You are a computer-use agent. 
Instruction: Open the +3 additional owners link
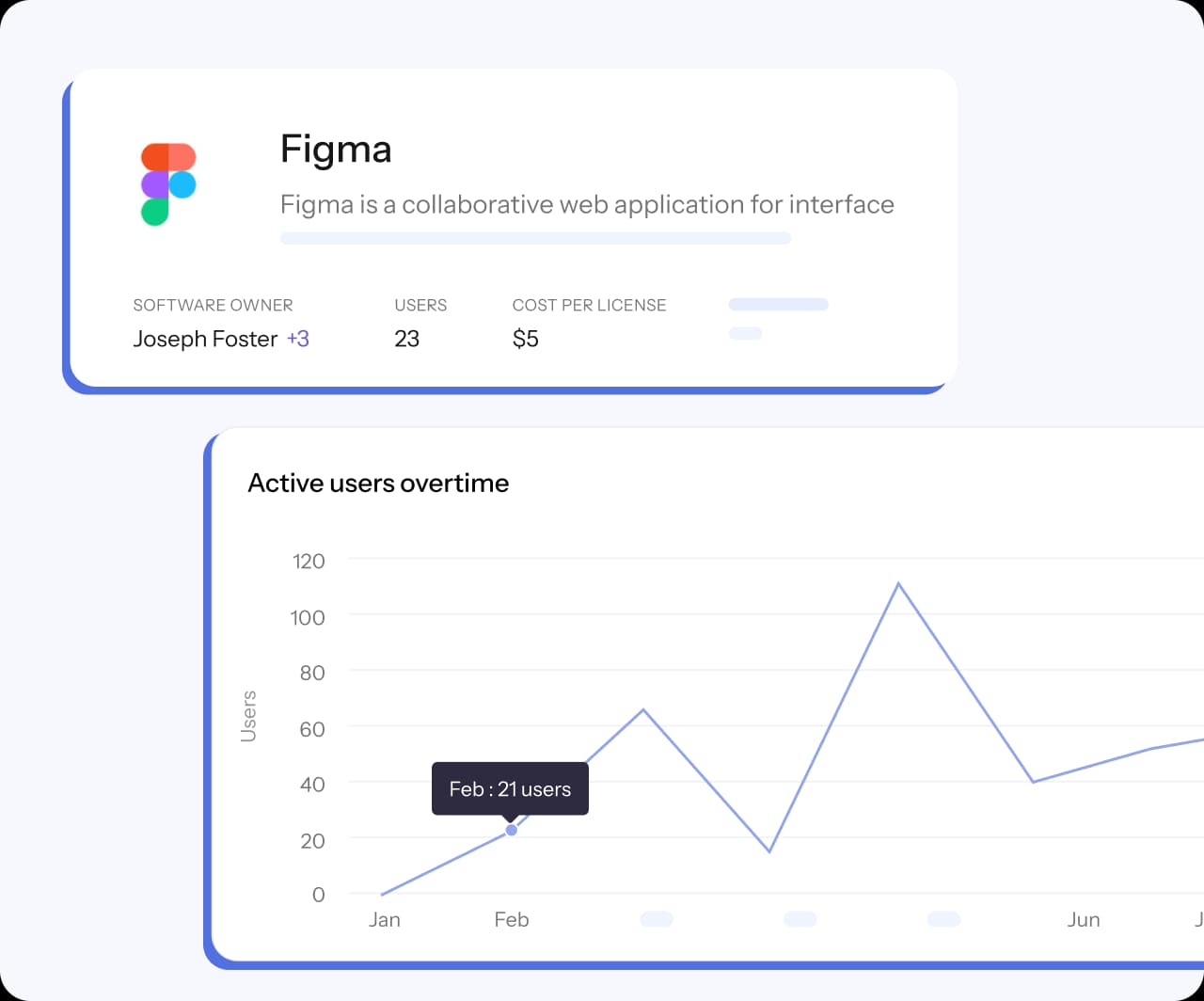click(297, 339)
